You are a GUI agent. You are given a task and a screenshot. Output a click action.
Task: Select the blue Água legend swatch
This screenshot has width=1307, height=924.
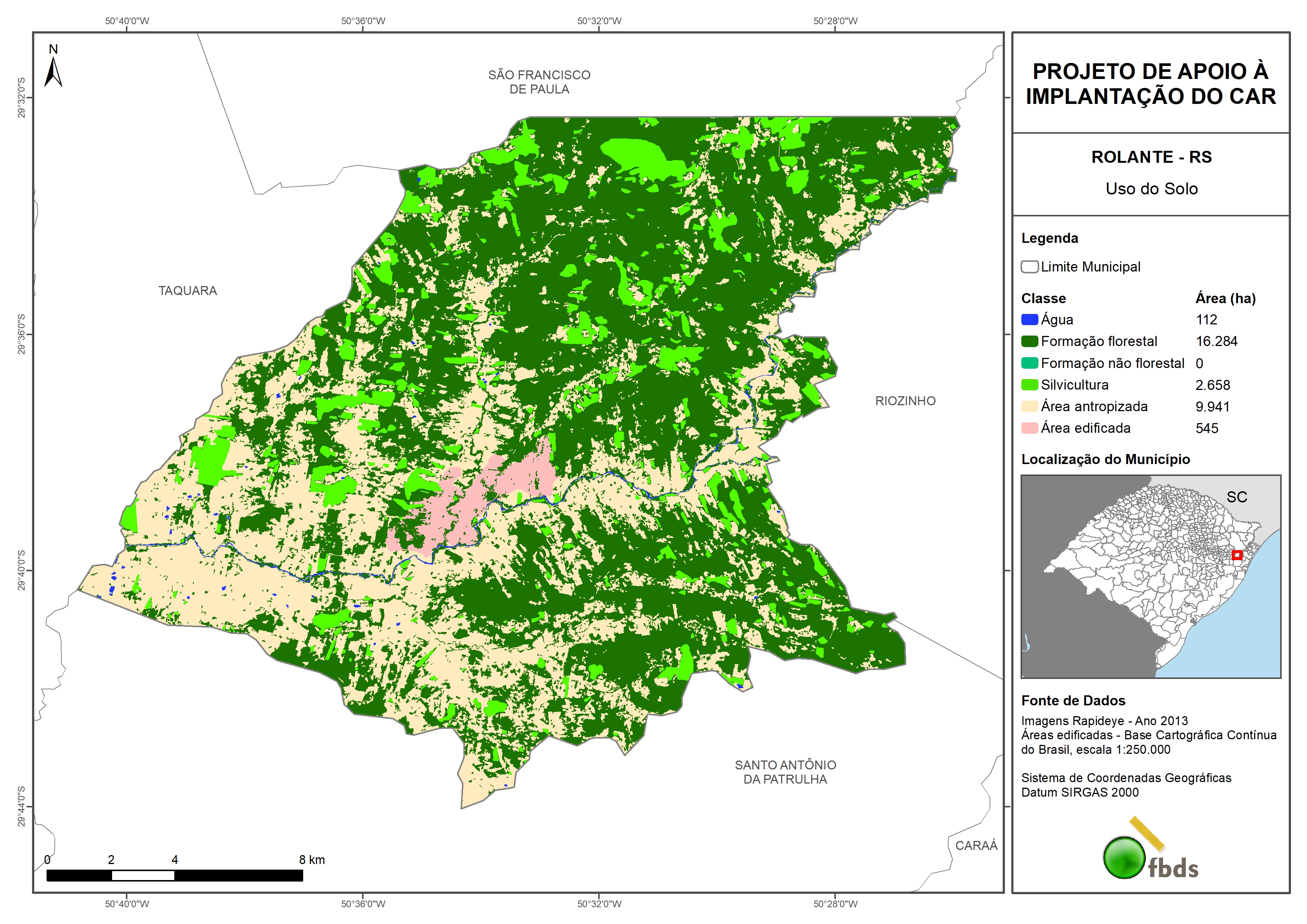[x=1029, y=320]
